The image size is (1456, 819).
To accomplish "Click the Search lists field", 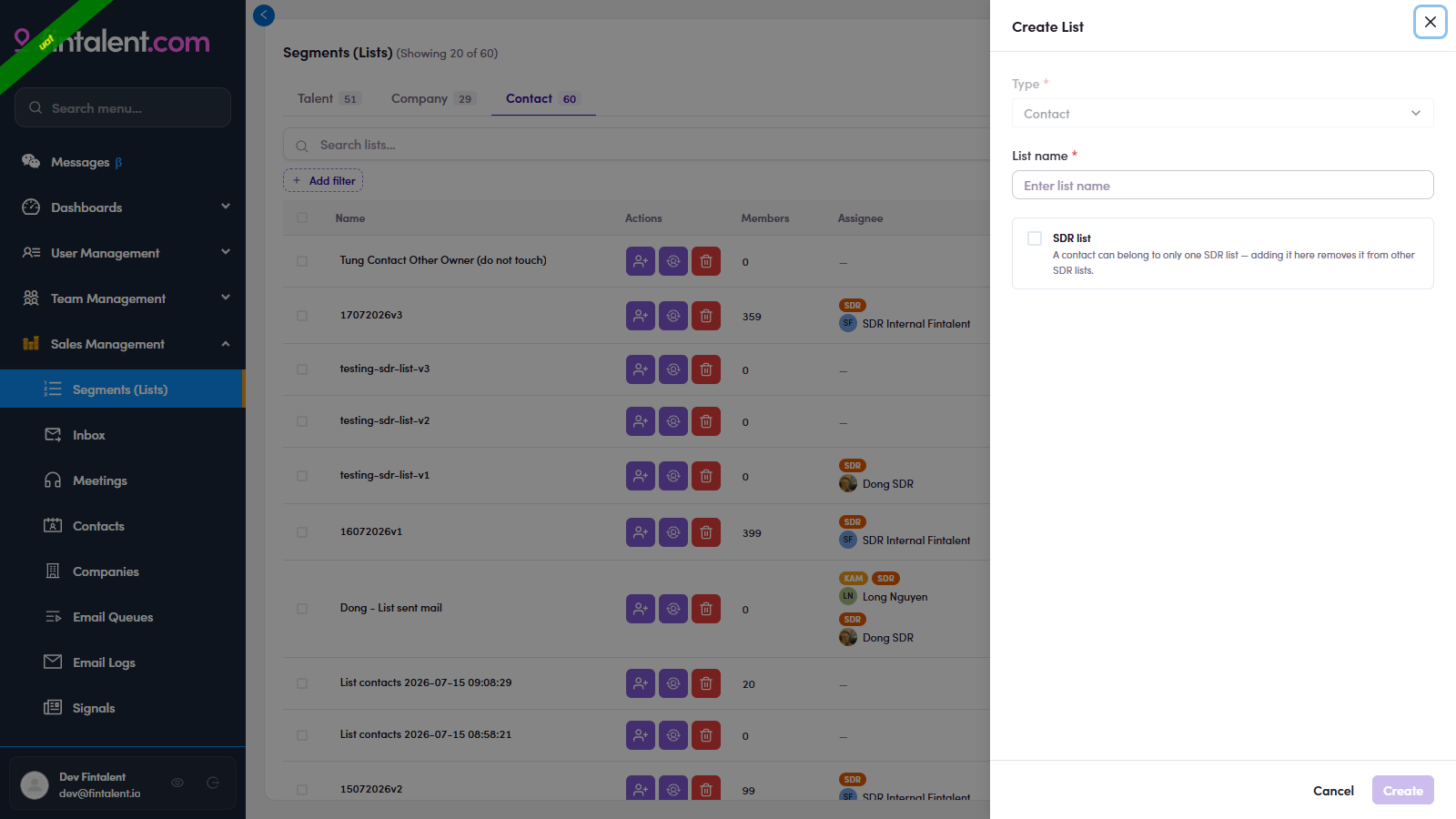I will [637, 145].
